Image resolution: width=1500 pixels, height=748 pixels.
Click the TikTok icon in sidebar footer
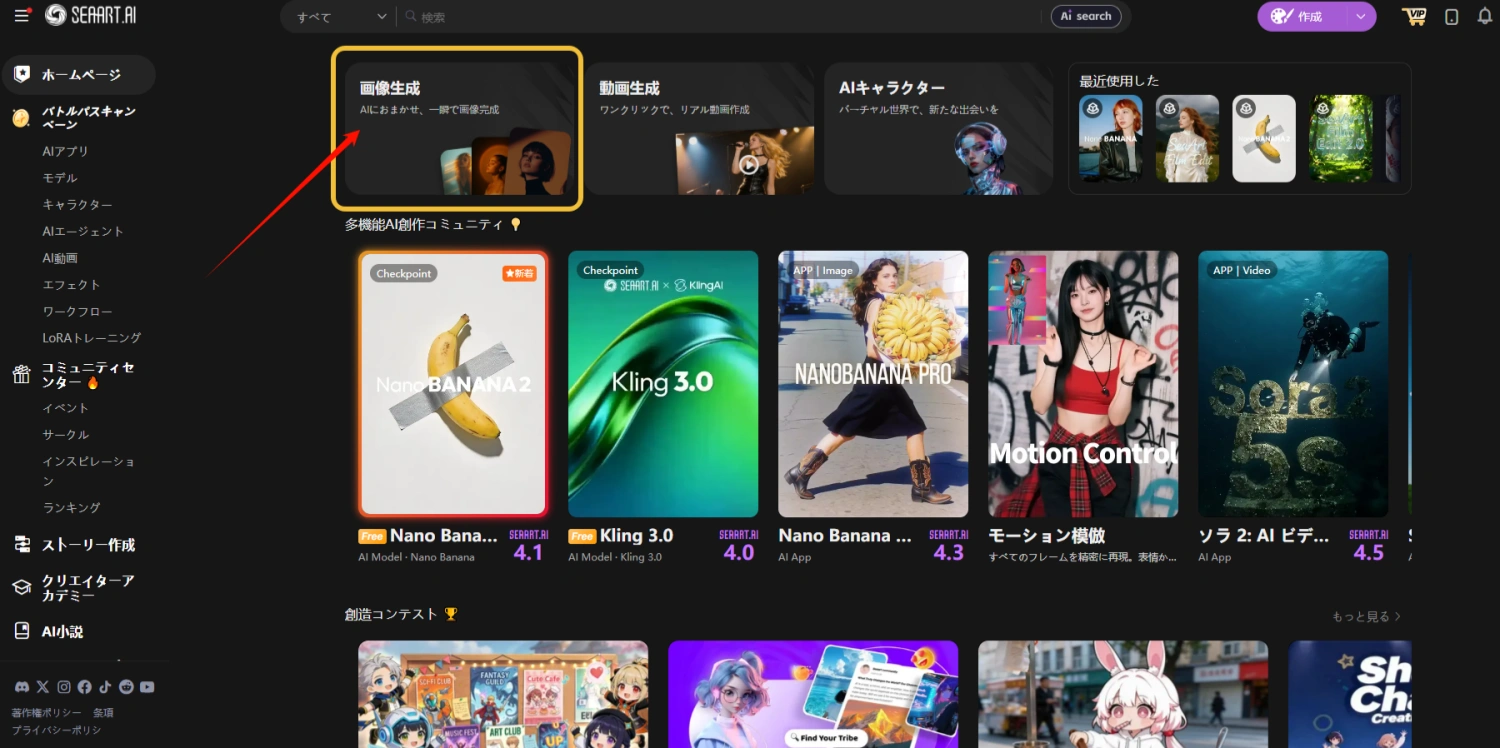click(105, 687)
